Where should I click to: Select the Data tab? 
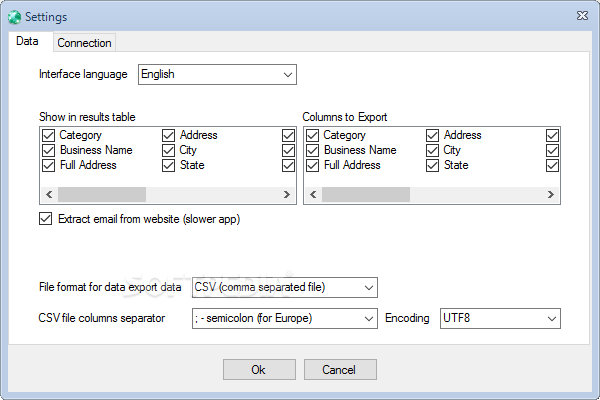click(x=28, y=42)
